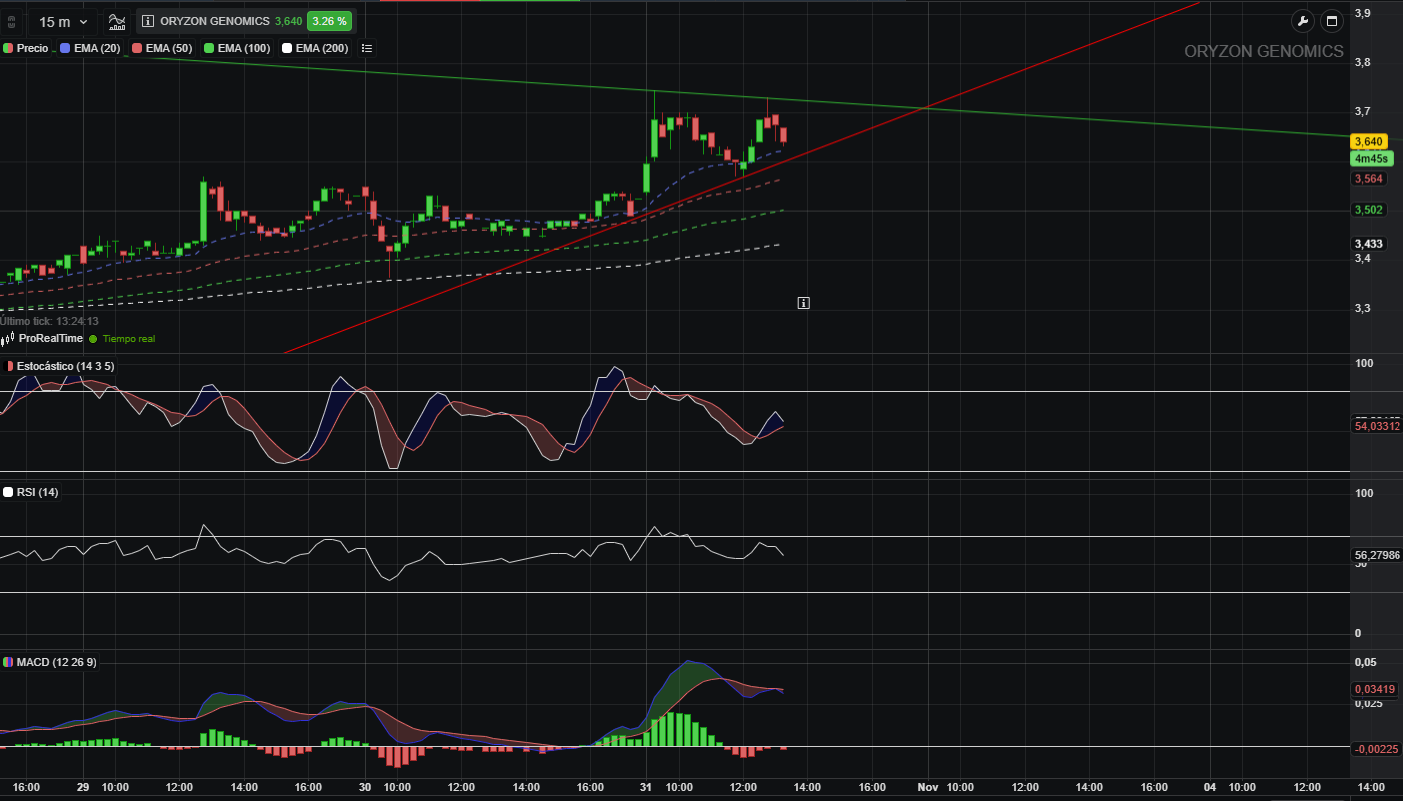Click the ORYZON GENOMICS ticker name
This screenshot has width=1403, height=801.
point(214,21)
